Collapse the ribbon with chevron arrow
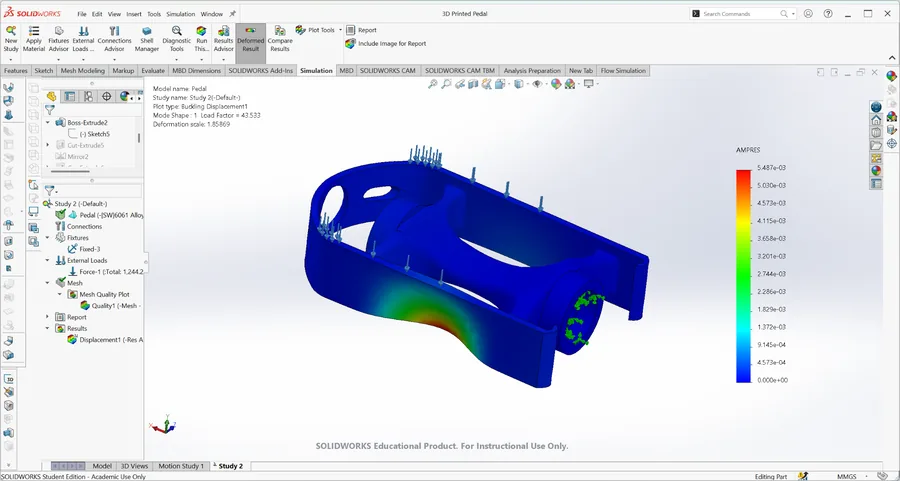The width and height of the screenshot is (900, 481). tap(892, 57)
